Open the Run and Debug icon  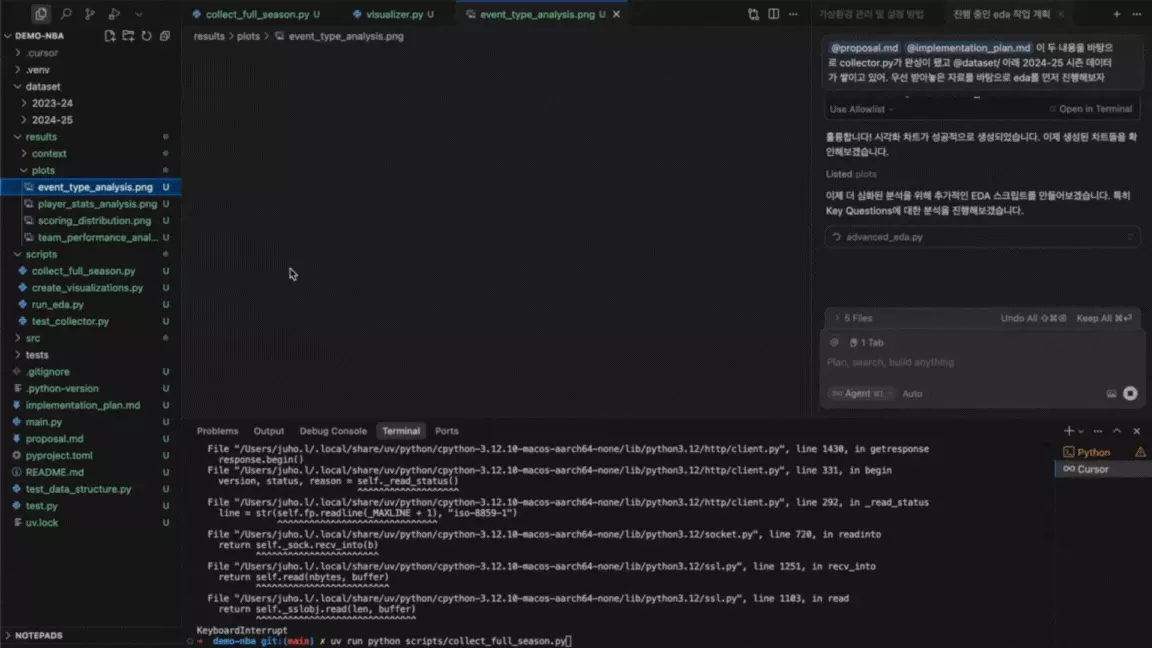(114, 13)
